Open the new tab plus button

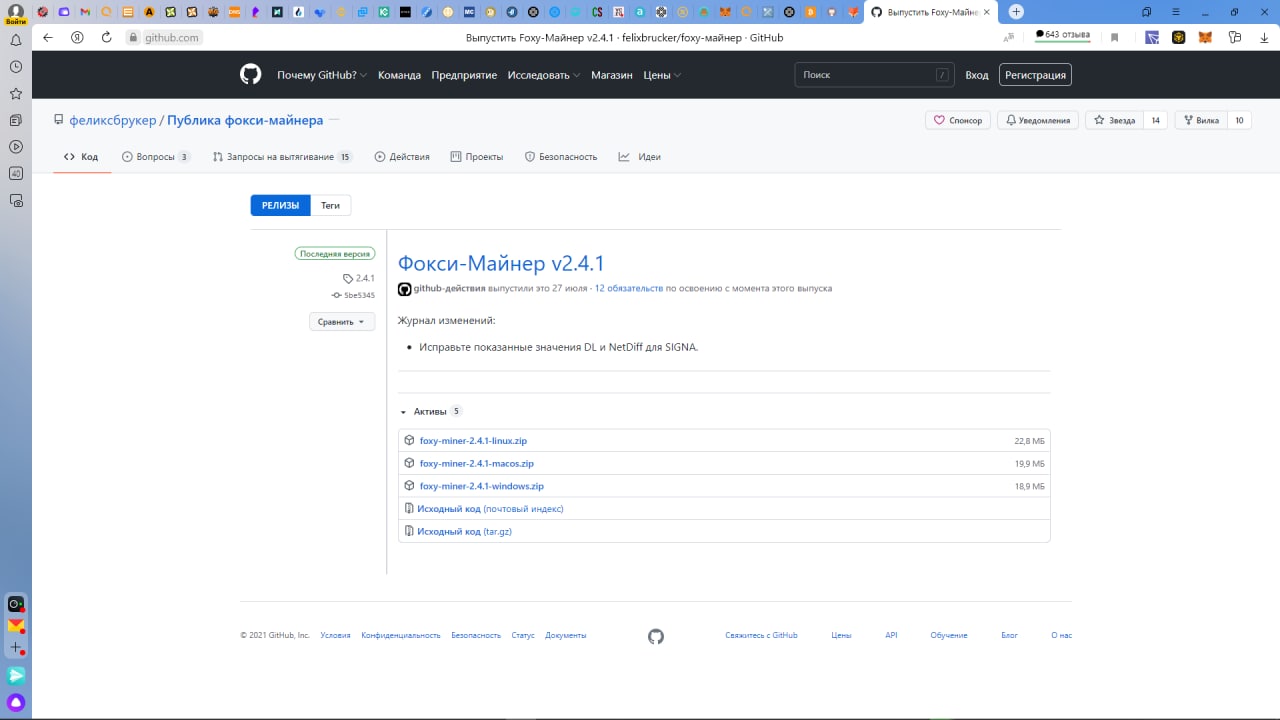(x=1016, y=12)
